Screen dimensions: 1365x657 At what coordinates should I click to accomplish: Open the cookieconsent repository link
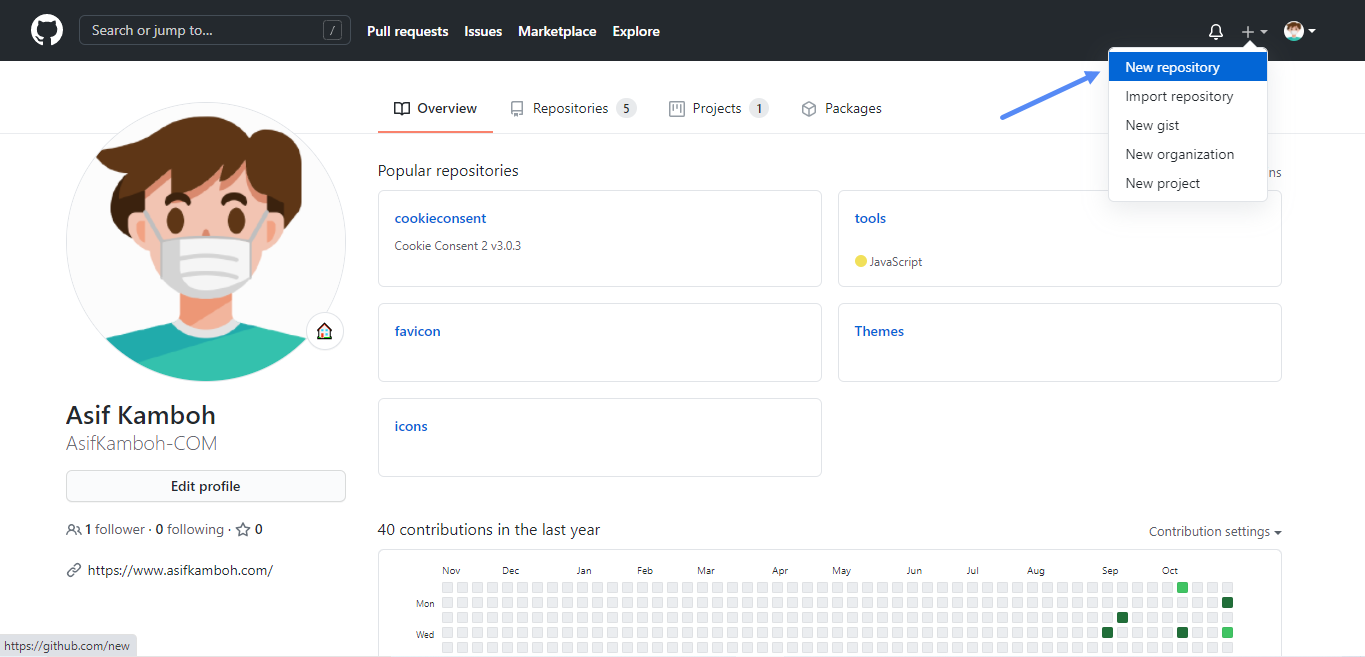point(440,217)
